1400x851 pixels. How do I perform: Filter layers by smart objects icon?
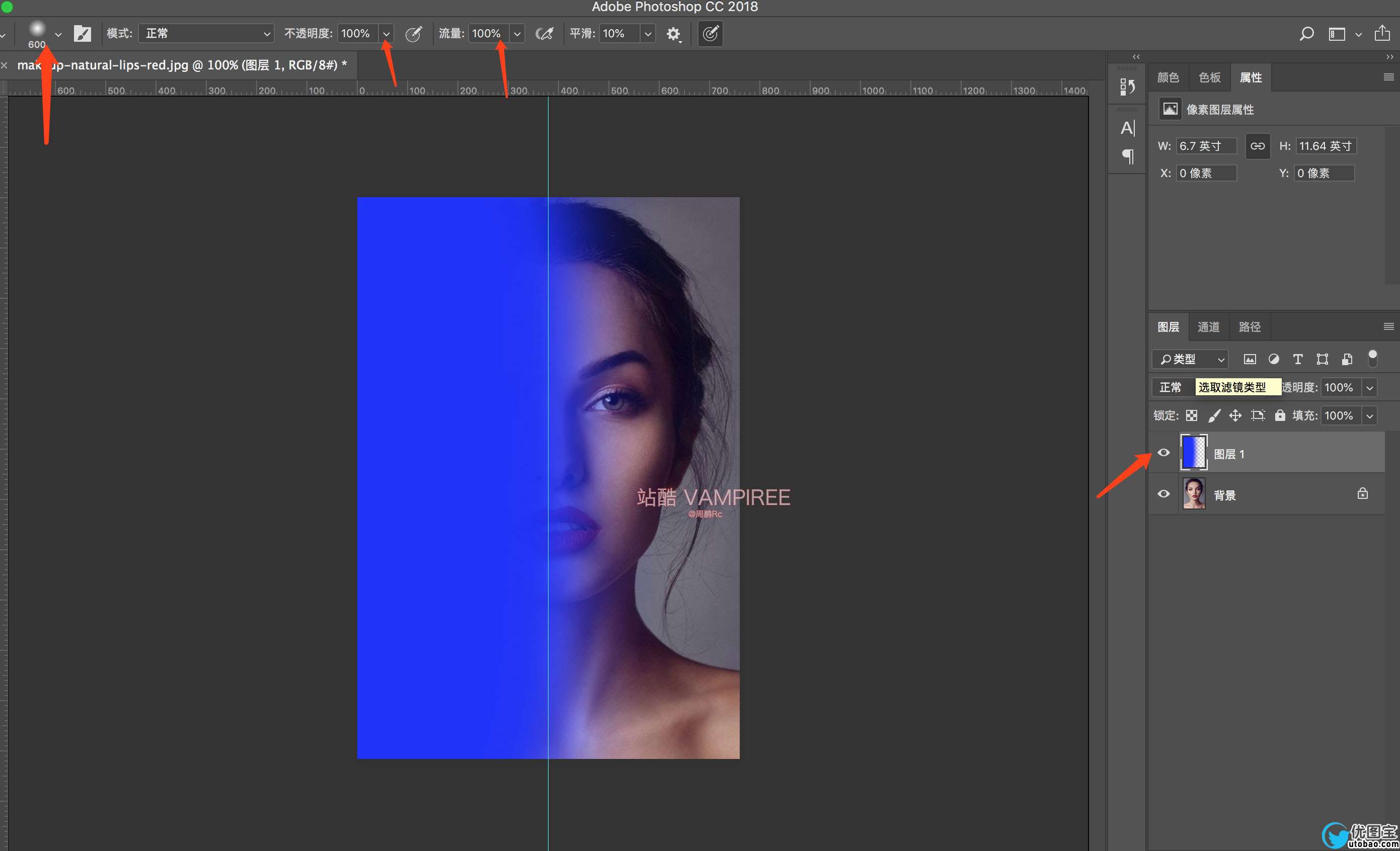pyautogui.click(x=1347, y=360)
